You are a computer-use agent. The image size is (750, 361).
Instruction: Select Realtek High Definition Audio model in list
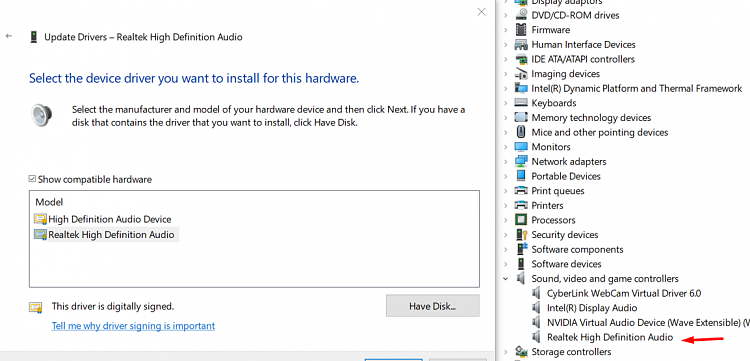[111, 235]
